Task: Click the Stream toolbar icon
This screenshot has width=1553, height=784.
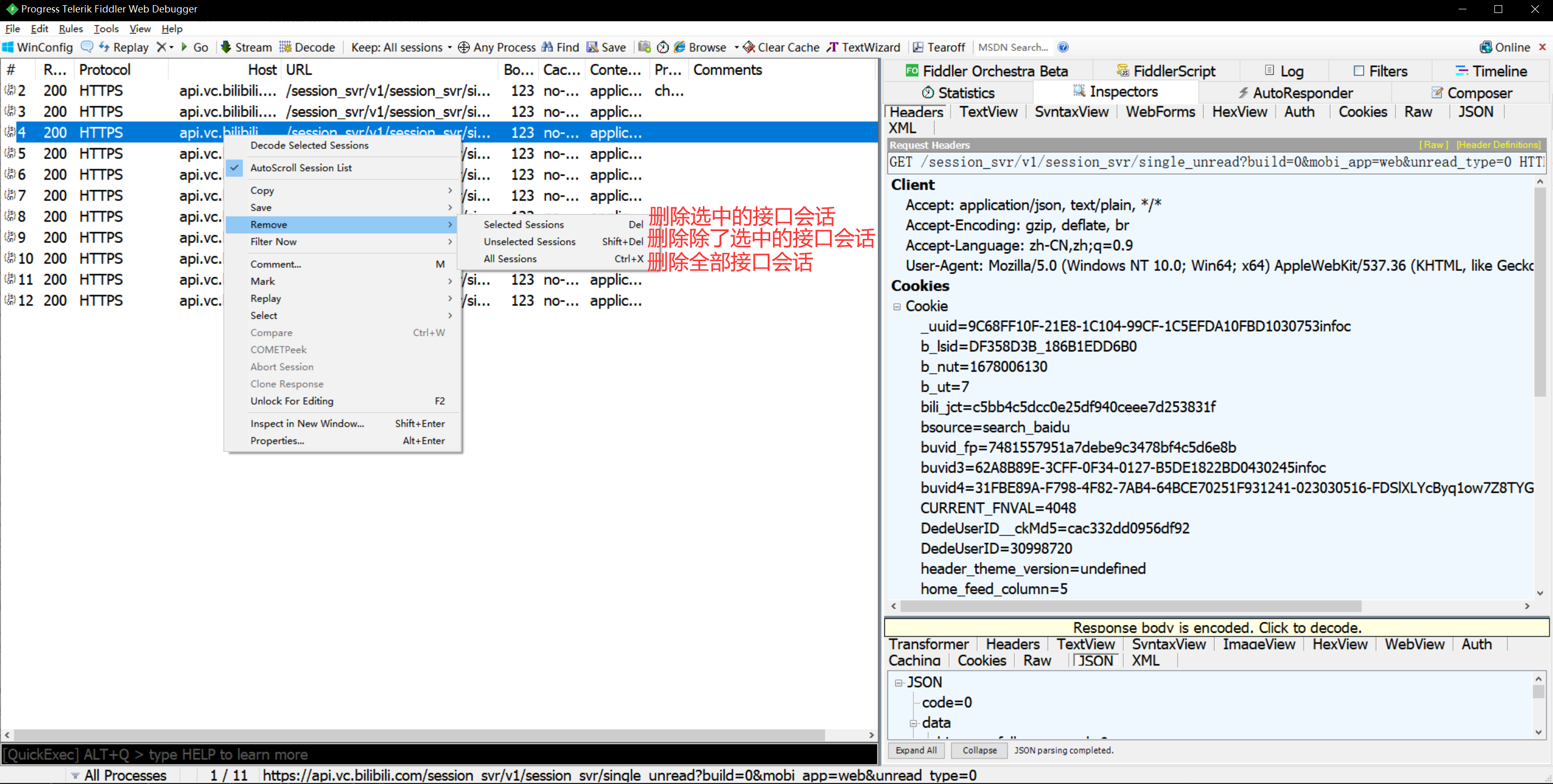Action: coord(227,47)
